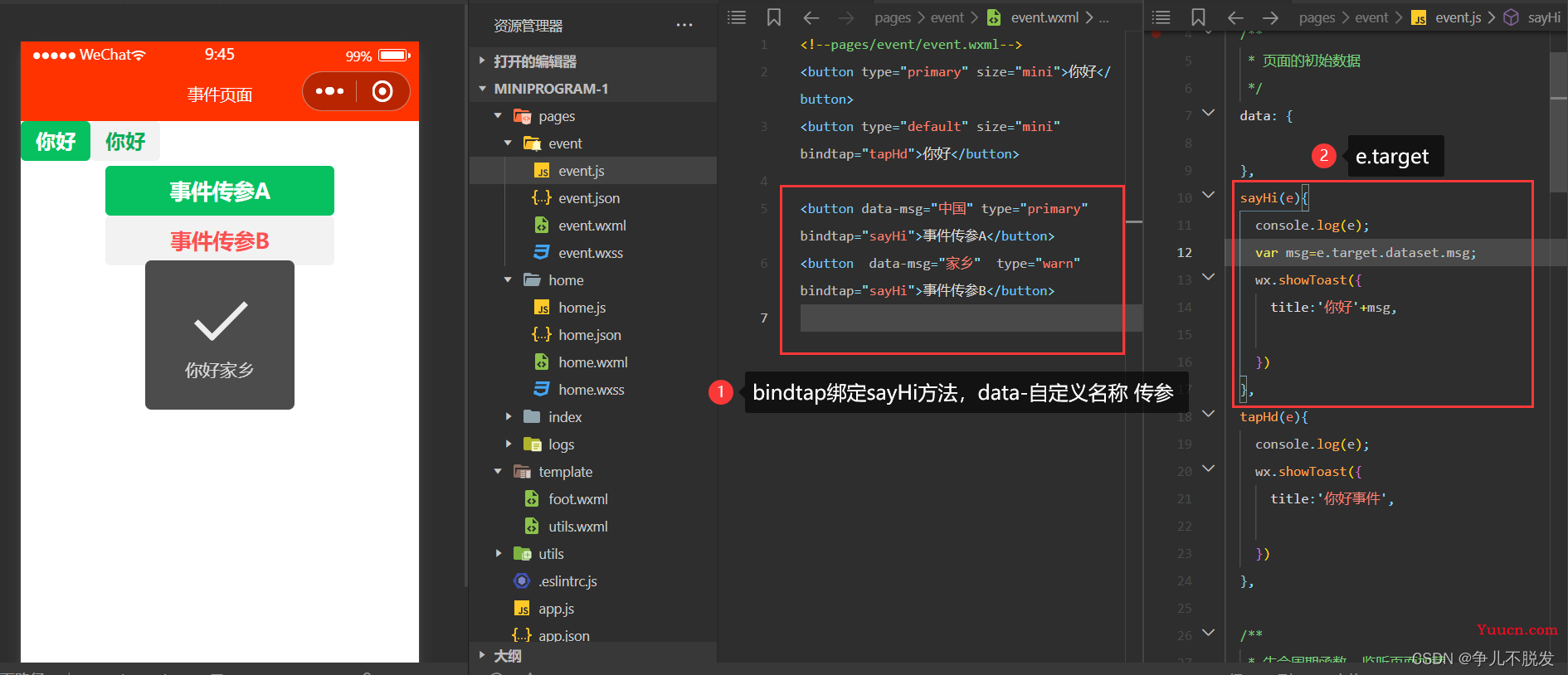The height and width of the screenshot is (675, 1568).
Task: Open event.json in the file tree
Action: pos(593,198)
